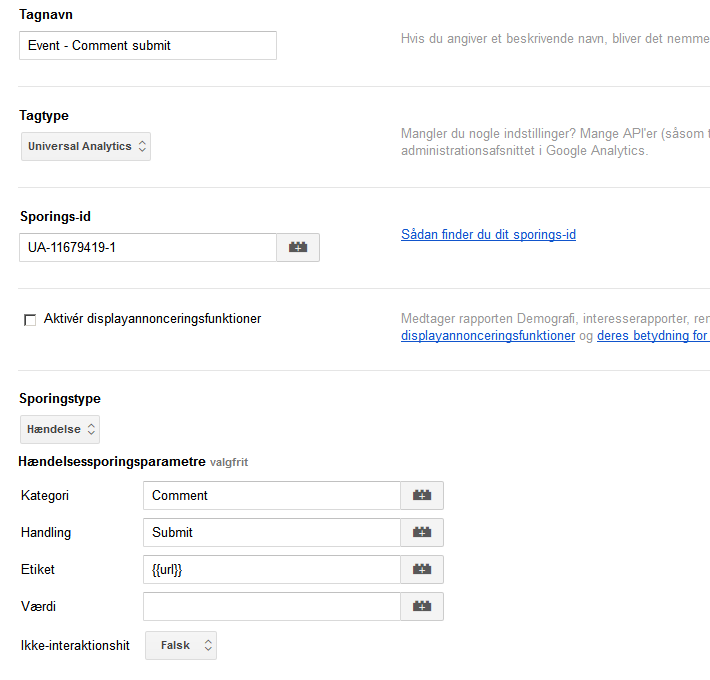Open macro picker for Sporings-id field
710x680 pixels.
click(298, 247)
